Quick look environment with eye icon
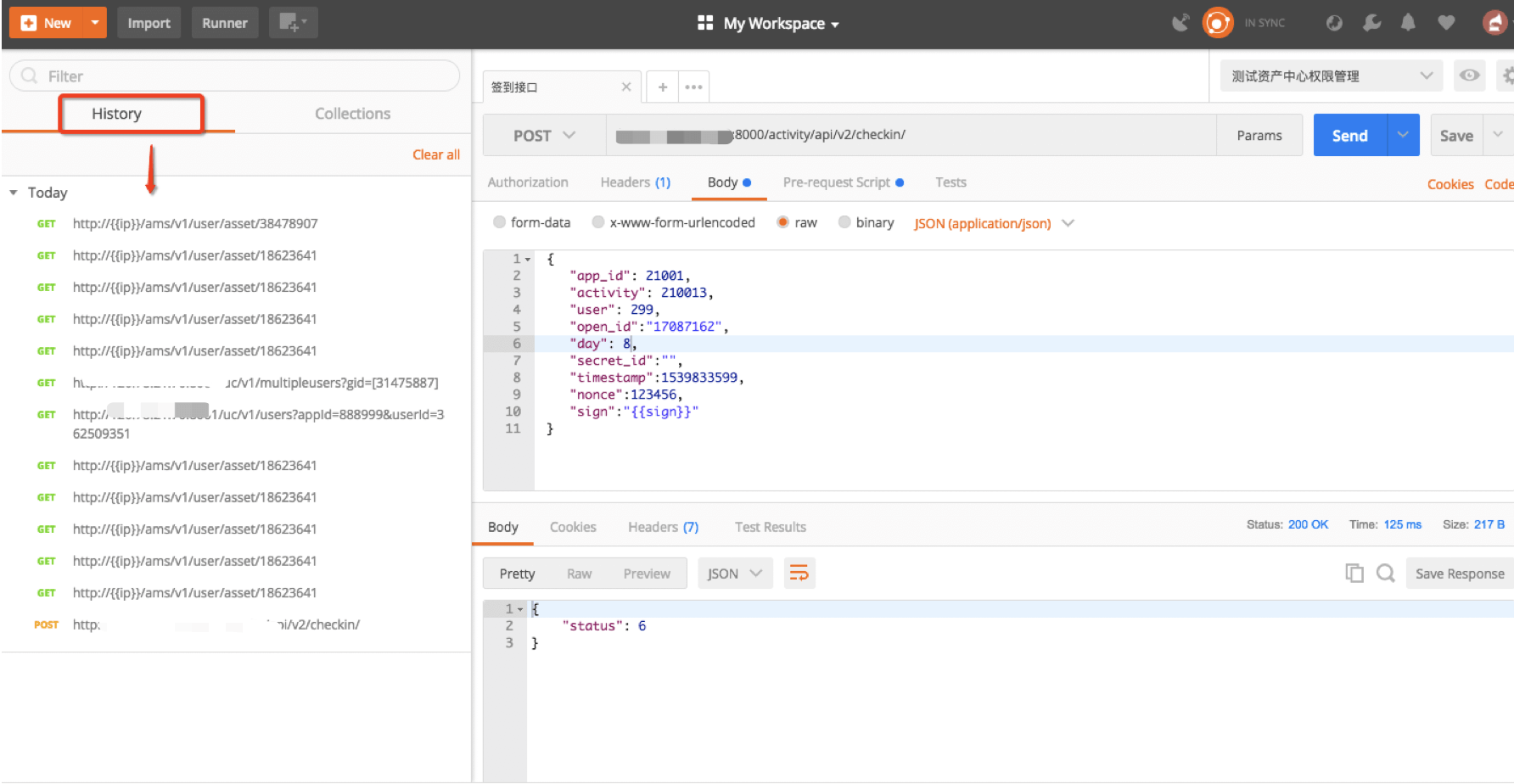Image resolution: width=1514 pixels, height=784 pixels. pos(1469,76)
